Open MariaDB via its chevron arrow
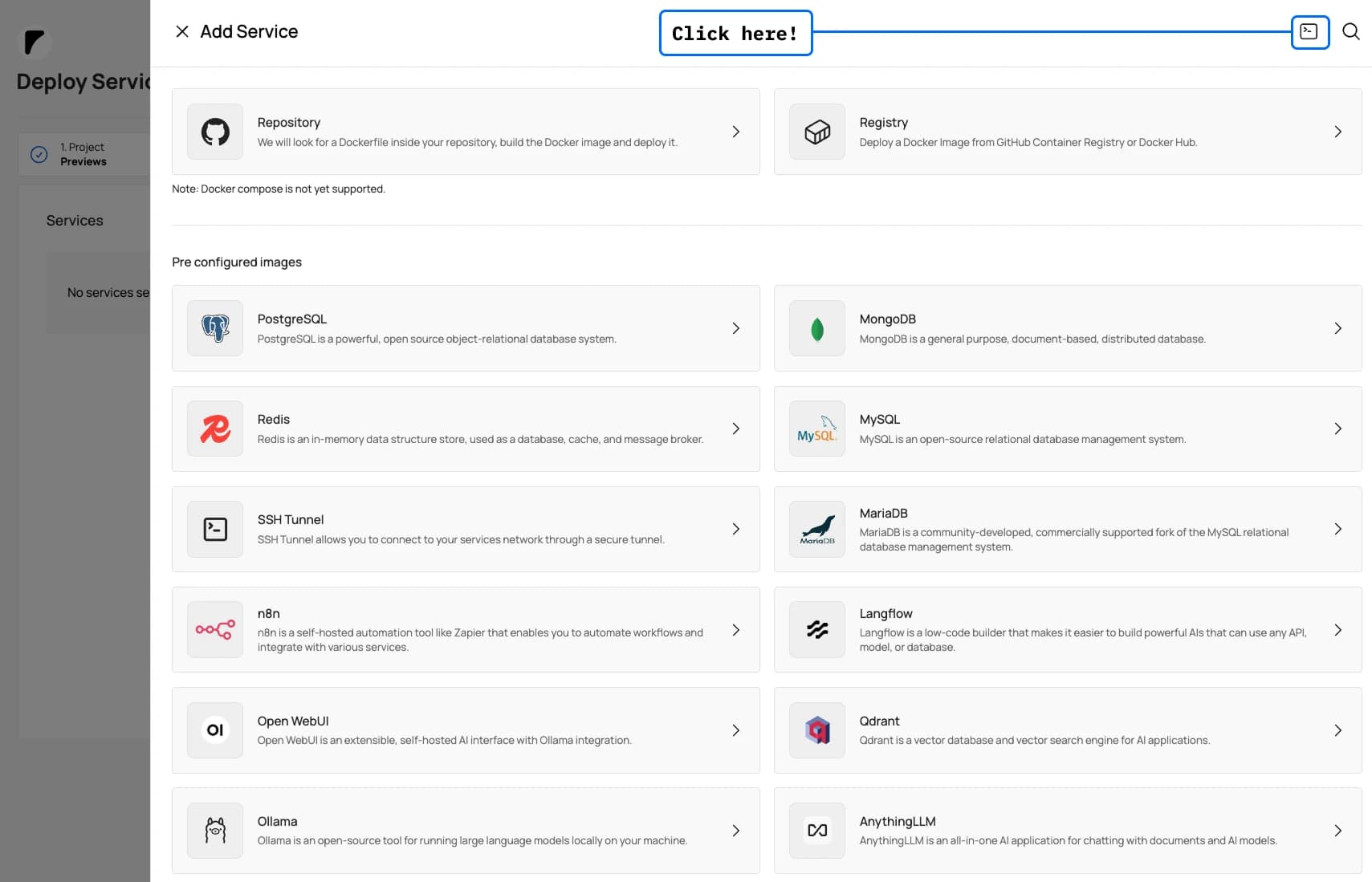 coord(1338,529)
